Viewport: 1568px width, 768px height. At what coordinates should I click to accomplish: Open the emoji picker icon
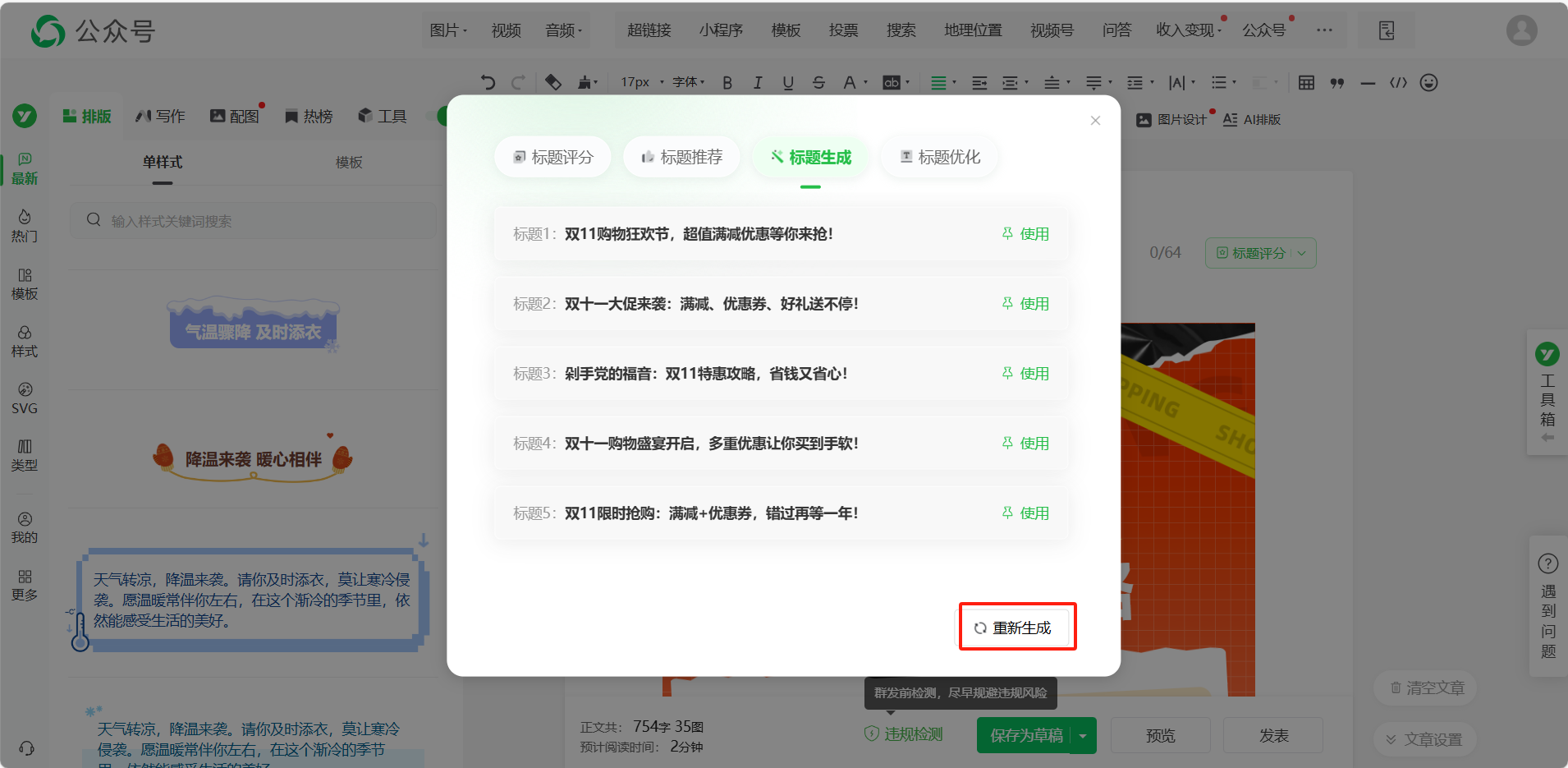[1428, 83]
